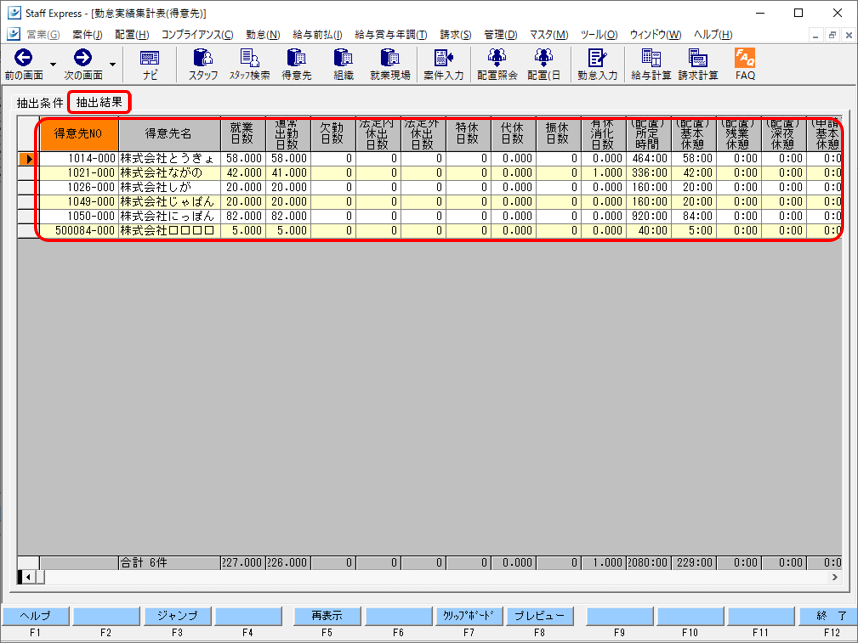
Task: Click the 就業日数 column header
Action: 243,134
